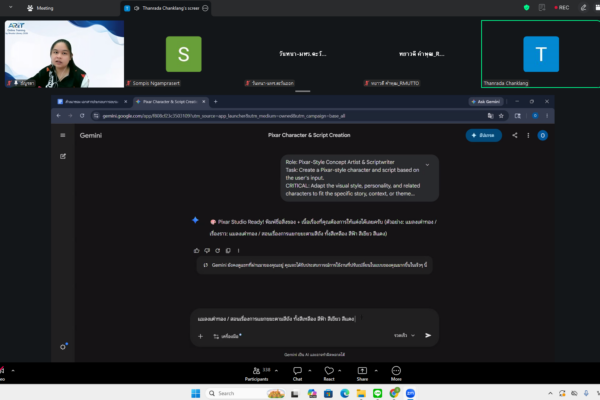This screenshot has width=600, height=400.
Task: Open the Chrome three-dot menu
Action: tap(547, 116)
